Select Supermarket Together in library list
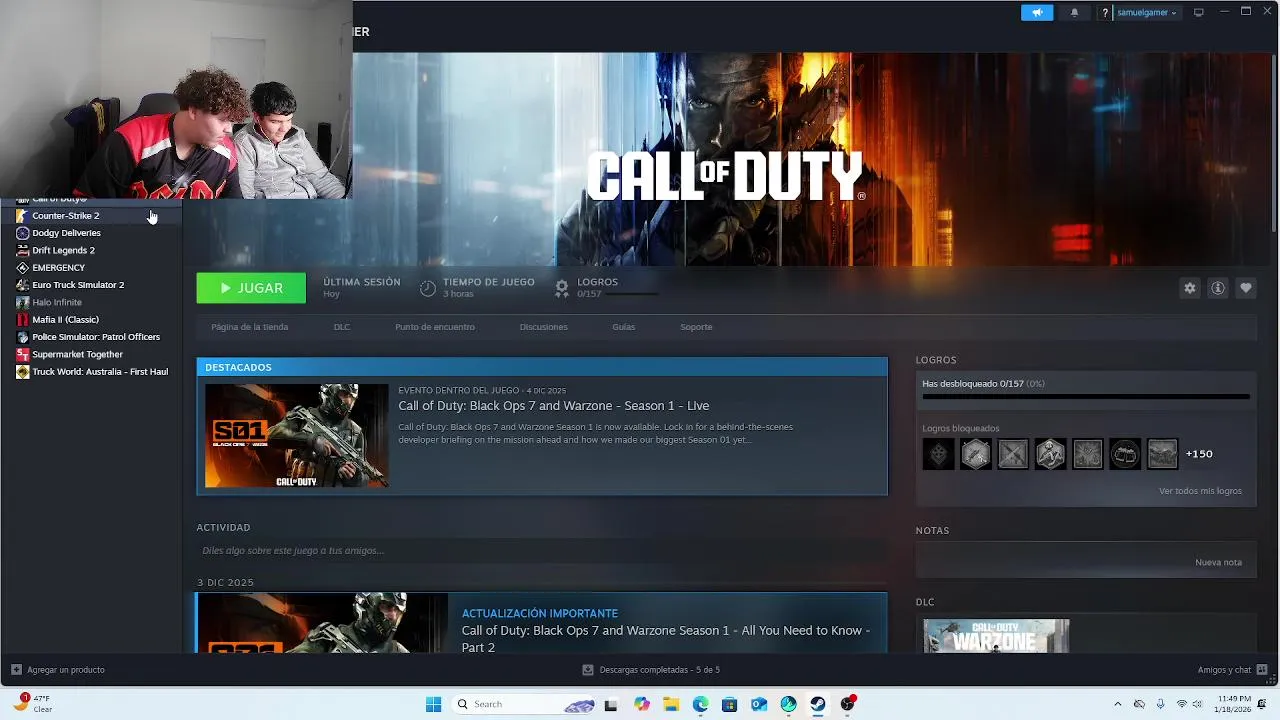Viewport: 1280px width, 720px height. tap(91, 354)
